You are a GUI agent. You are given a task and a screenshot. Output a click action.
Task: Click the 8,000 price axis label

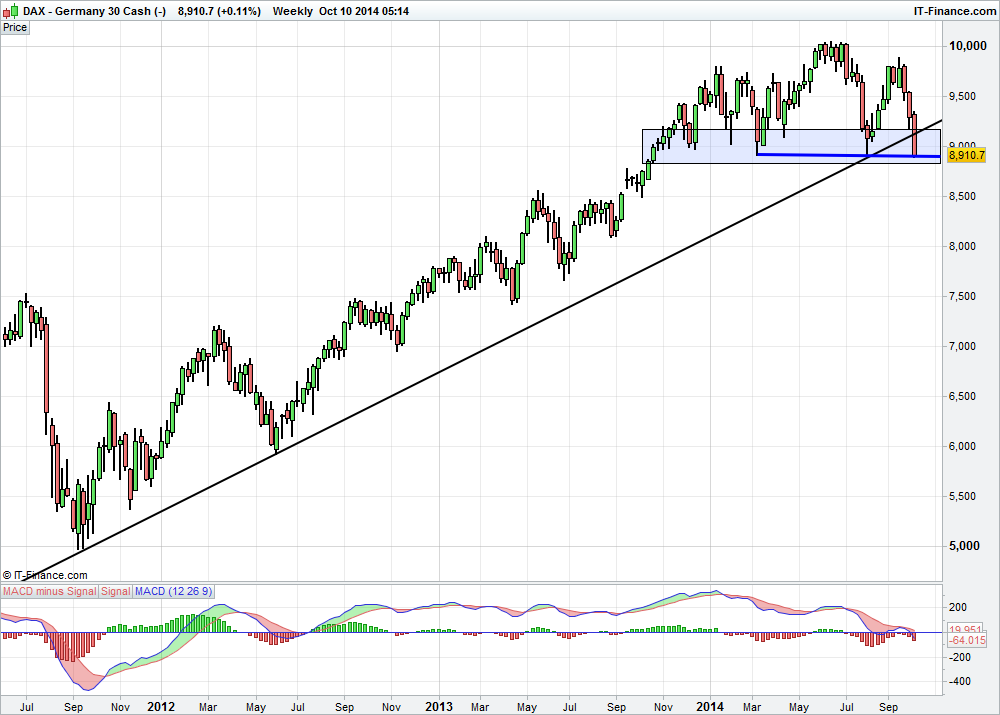(962, 246)
